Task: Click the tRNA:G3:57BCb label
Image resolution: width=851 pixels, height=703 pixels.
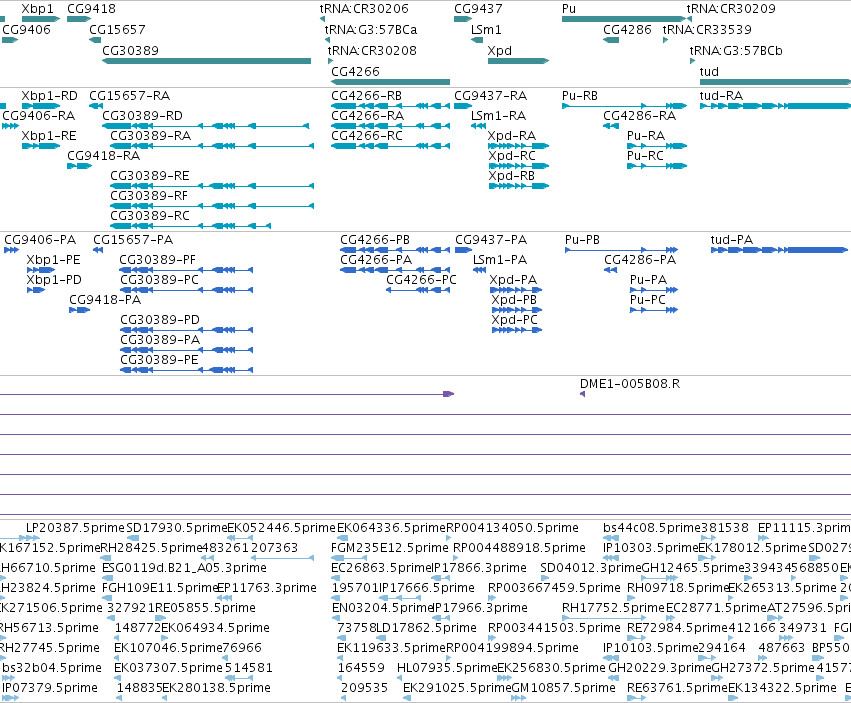Action: point(736,50)
